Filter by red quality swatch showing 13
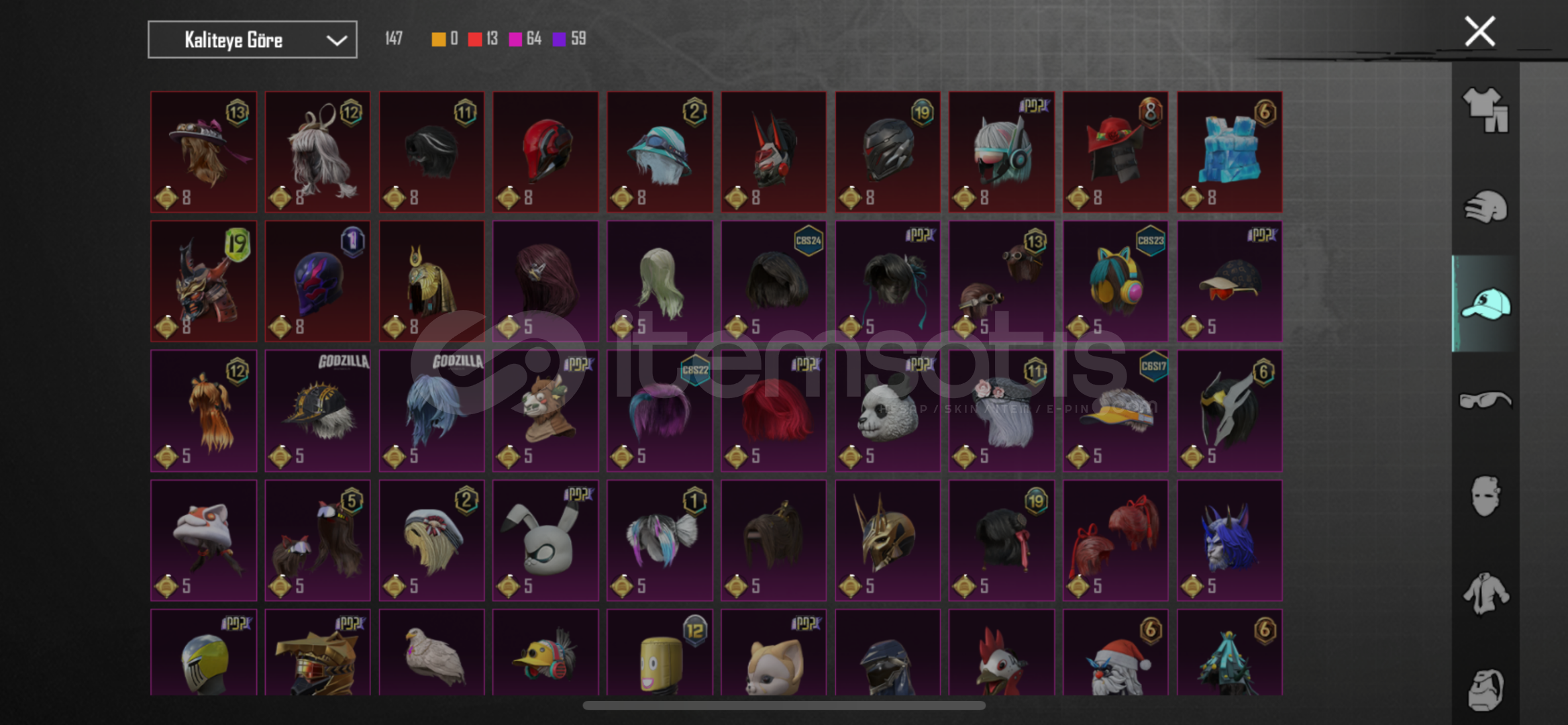1568x725 pixels. tap(475, 39)
